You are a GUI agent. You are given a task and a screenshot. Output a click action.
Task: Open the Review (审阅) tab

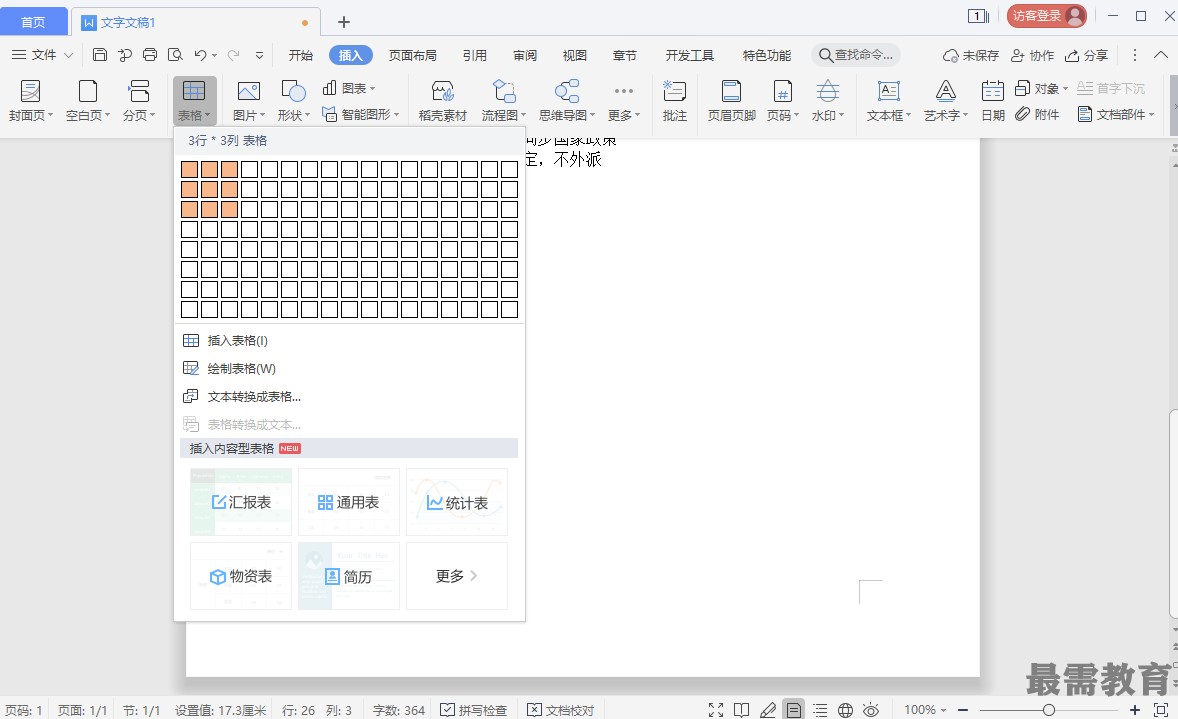point(524,55)
